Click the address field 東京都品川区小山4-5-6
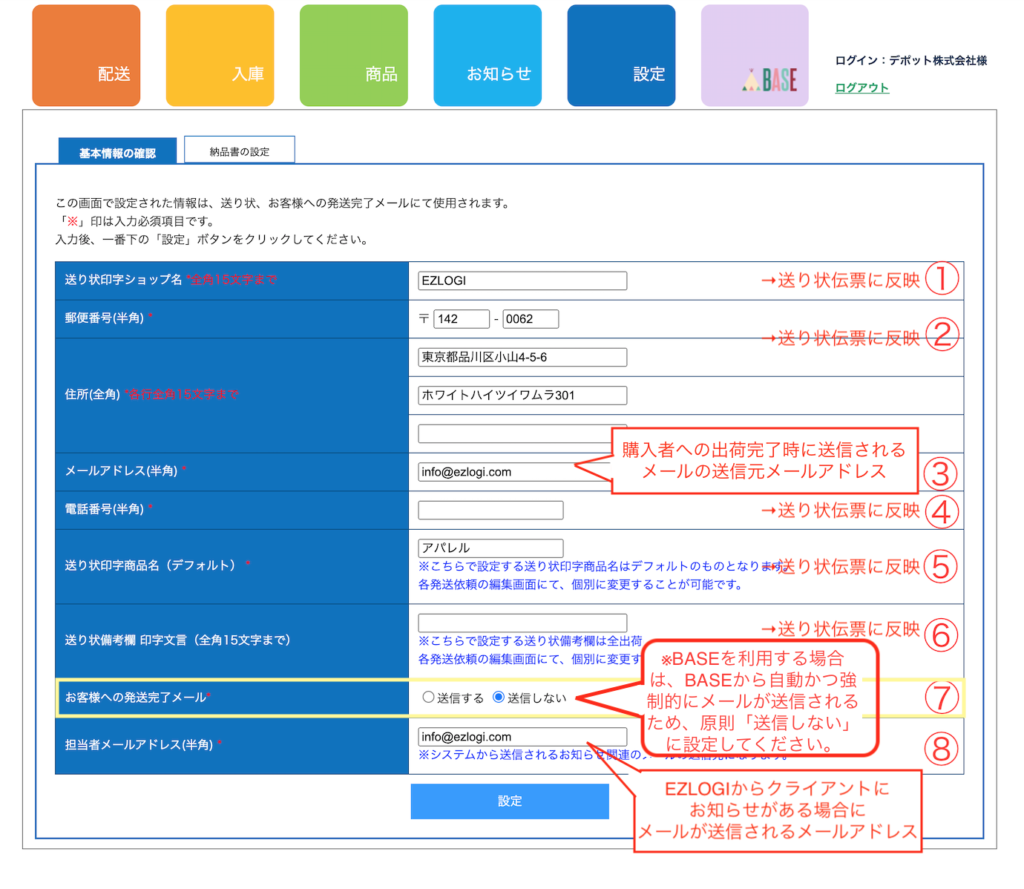 tap(522, 357)
